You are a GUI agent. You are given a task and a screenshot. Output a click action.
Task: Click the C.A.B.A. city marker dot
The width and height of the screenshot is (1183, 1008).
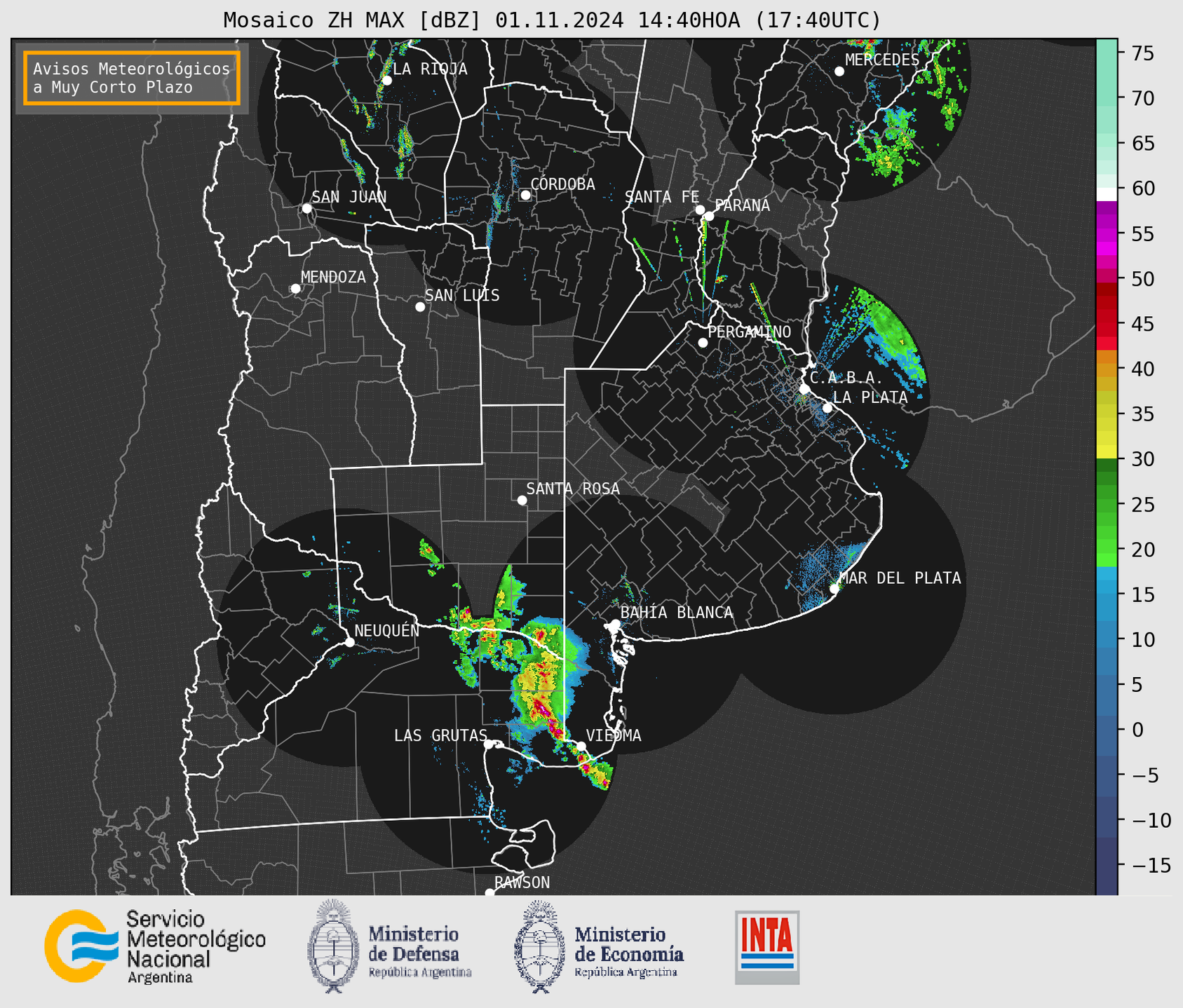[804, 389]
